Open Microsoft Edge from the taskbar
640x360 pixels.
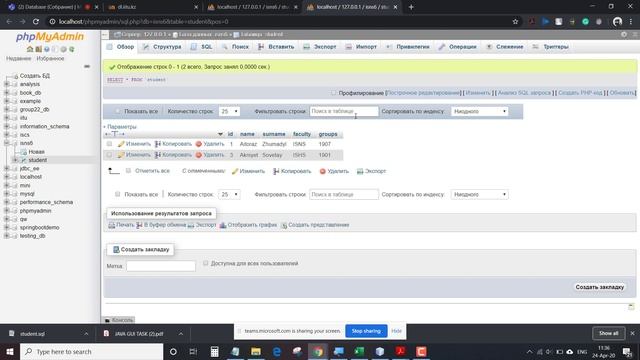pyautogui.click(x=277, y=351)
